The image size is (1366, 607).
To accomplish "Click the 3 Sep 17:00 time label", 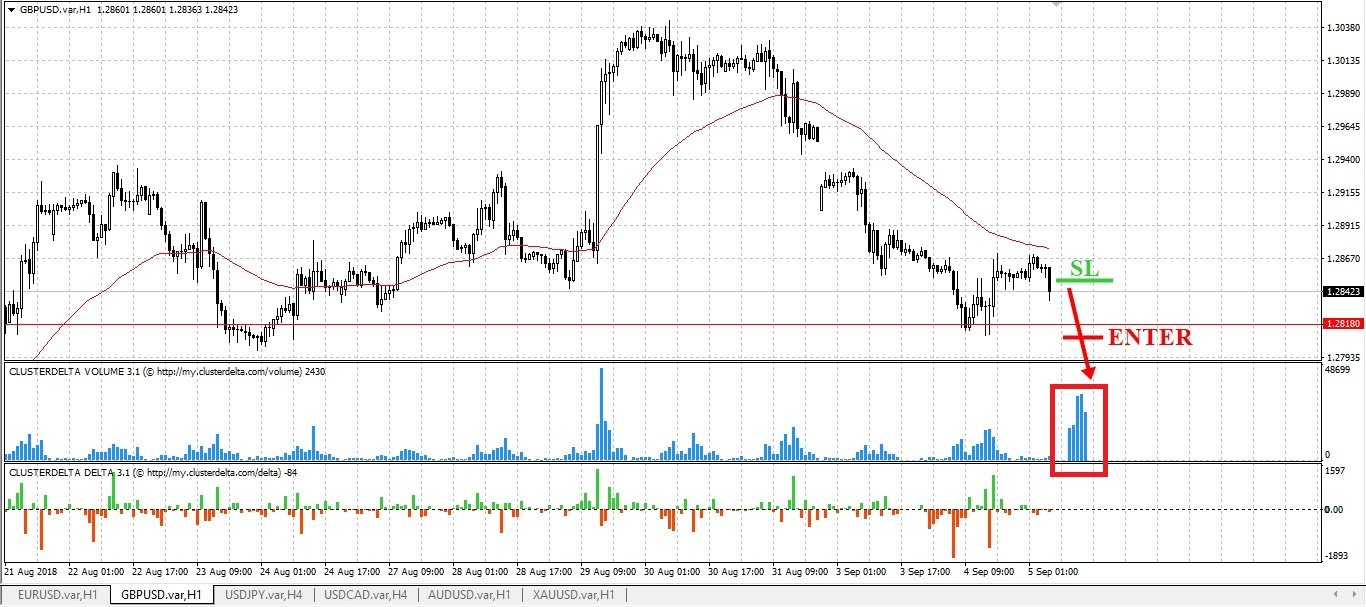I will (925, 572).
